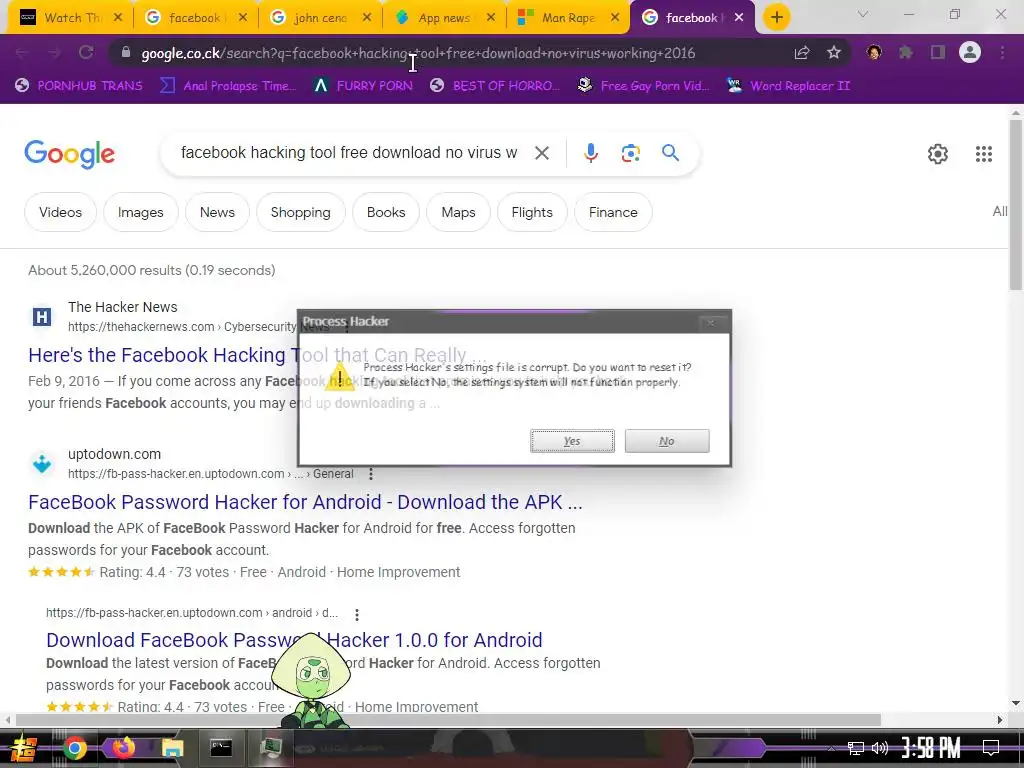This screenshot has width=1024, height=768.
Task: Select the Images filter chip
Action: 140,212
